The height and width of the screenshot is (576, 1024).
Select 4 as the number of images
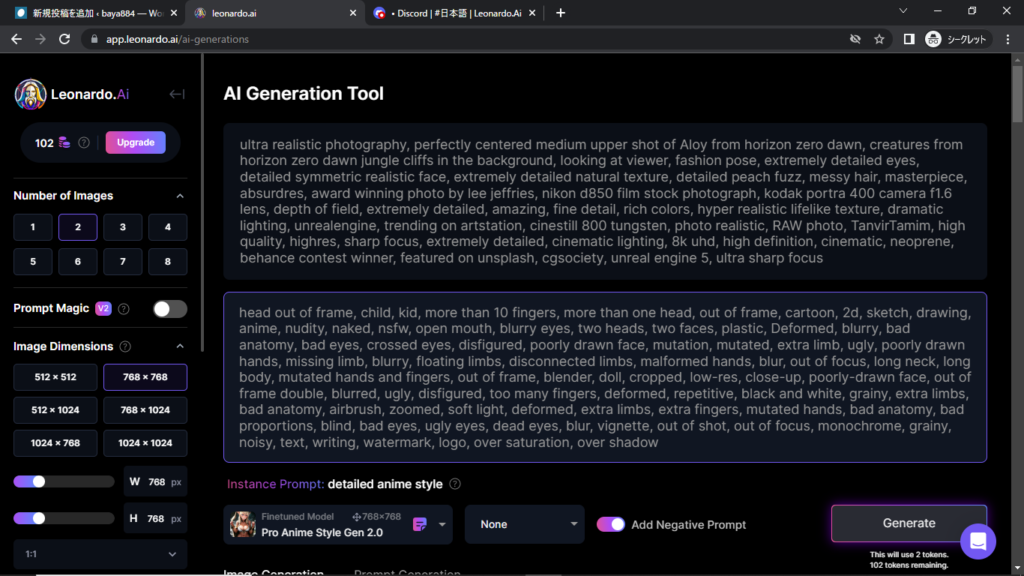(x=168, y=227)
